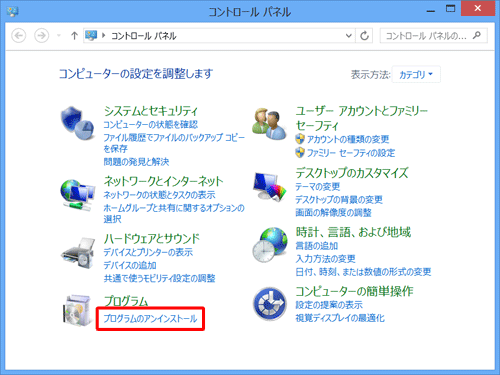This screenshot has height=375, width=500.
Task: Click 設定の提案の表示 link
Action: point(329,305)
